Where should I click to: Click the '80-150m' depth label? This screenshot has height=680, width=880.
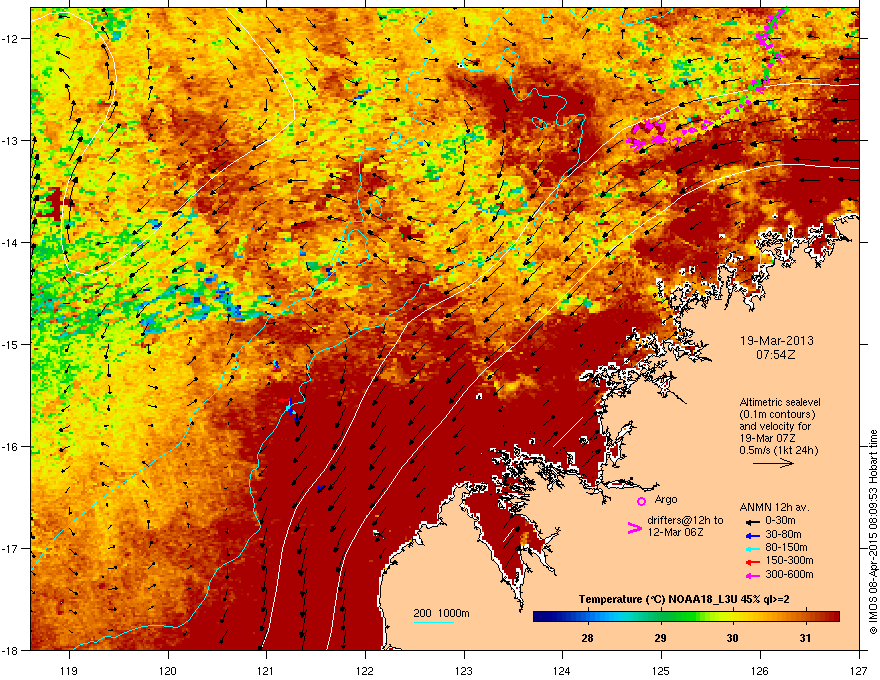[x=786, y=548]
